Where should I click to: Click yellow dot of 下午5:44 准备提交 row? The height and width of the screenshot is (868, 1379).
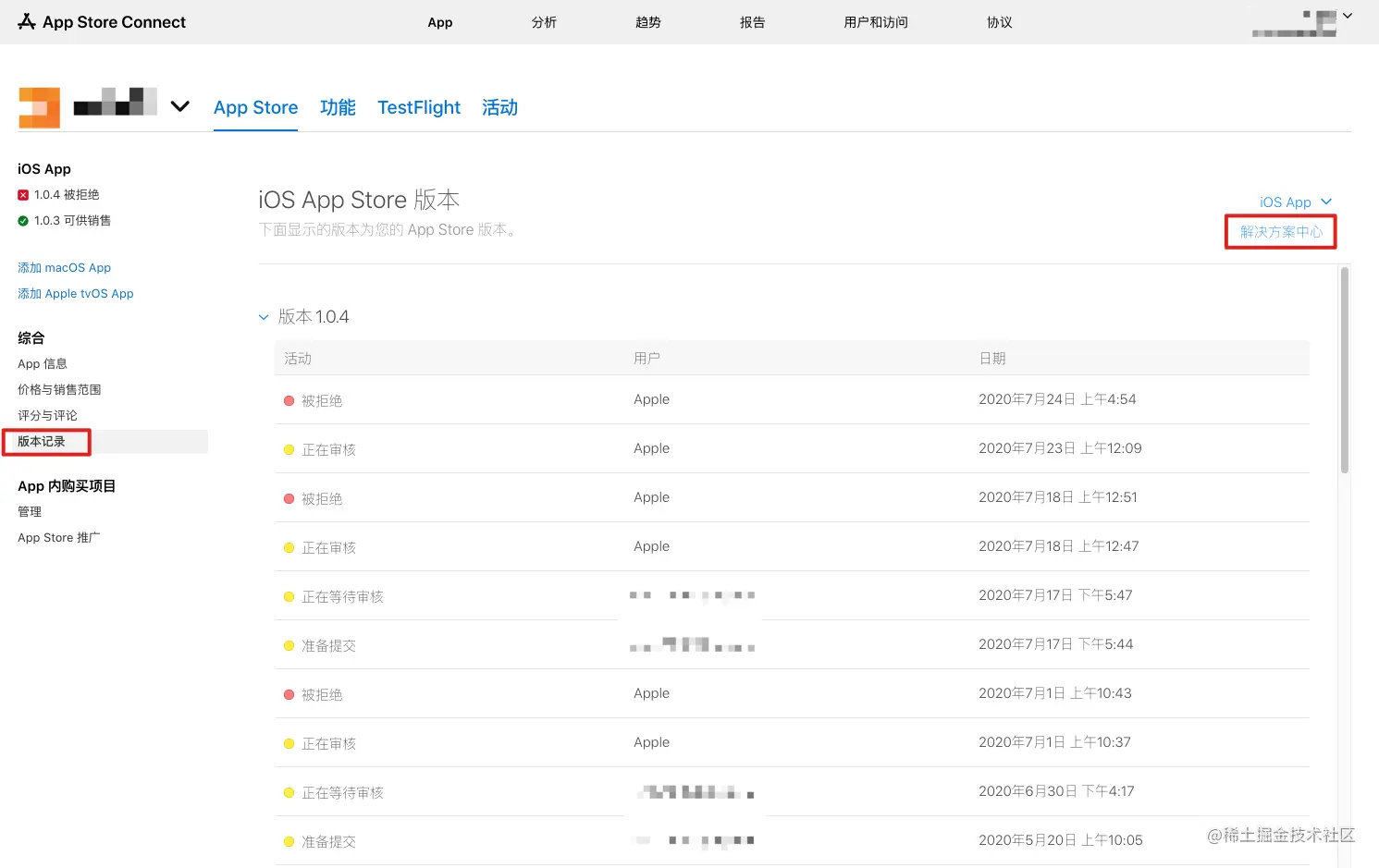(289, 646)
